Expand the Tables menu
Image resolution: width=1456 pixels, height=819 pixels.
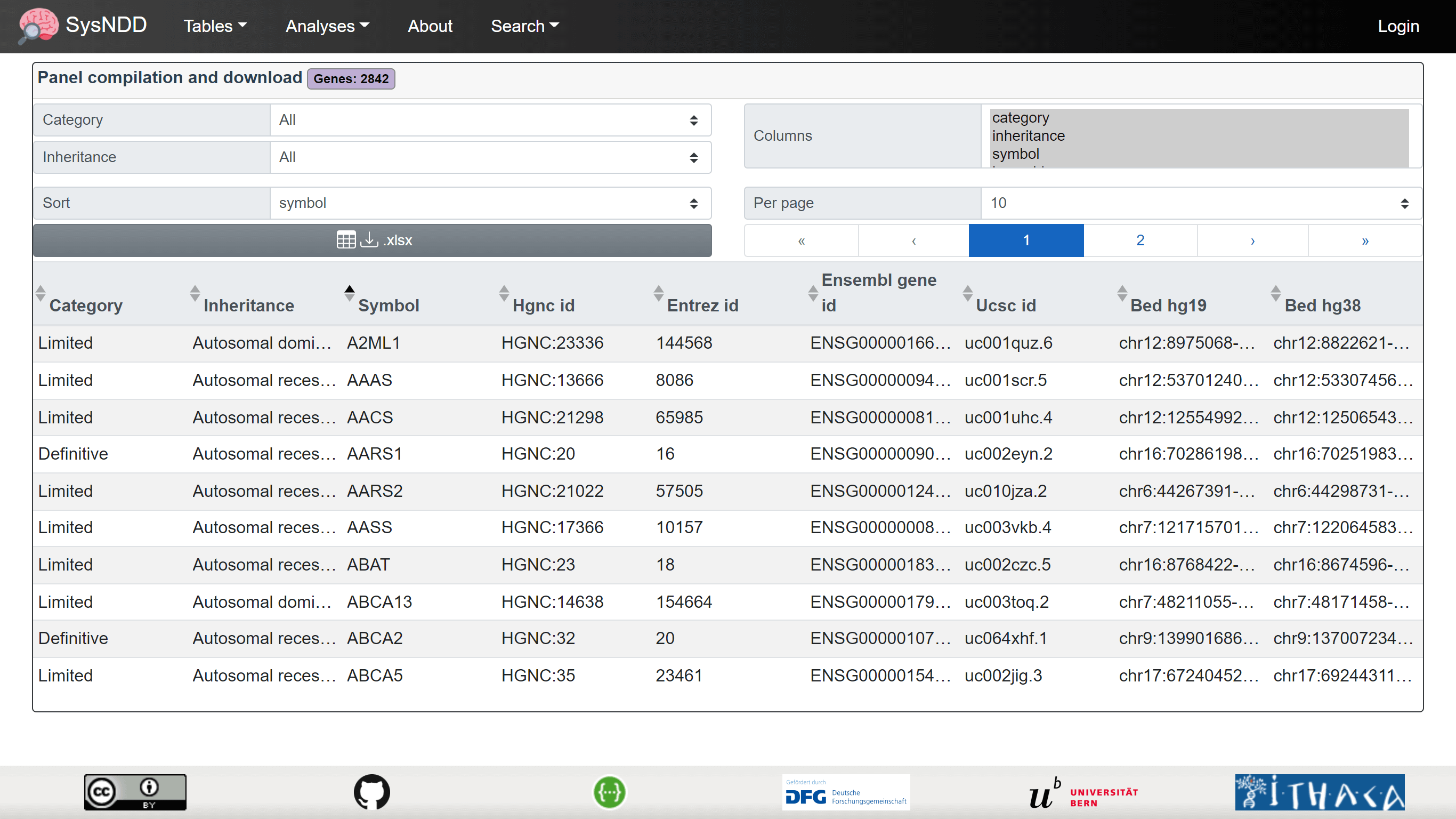215,26
